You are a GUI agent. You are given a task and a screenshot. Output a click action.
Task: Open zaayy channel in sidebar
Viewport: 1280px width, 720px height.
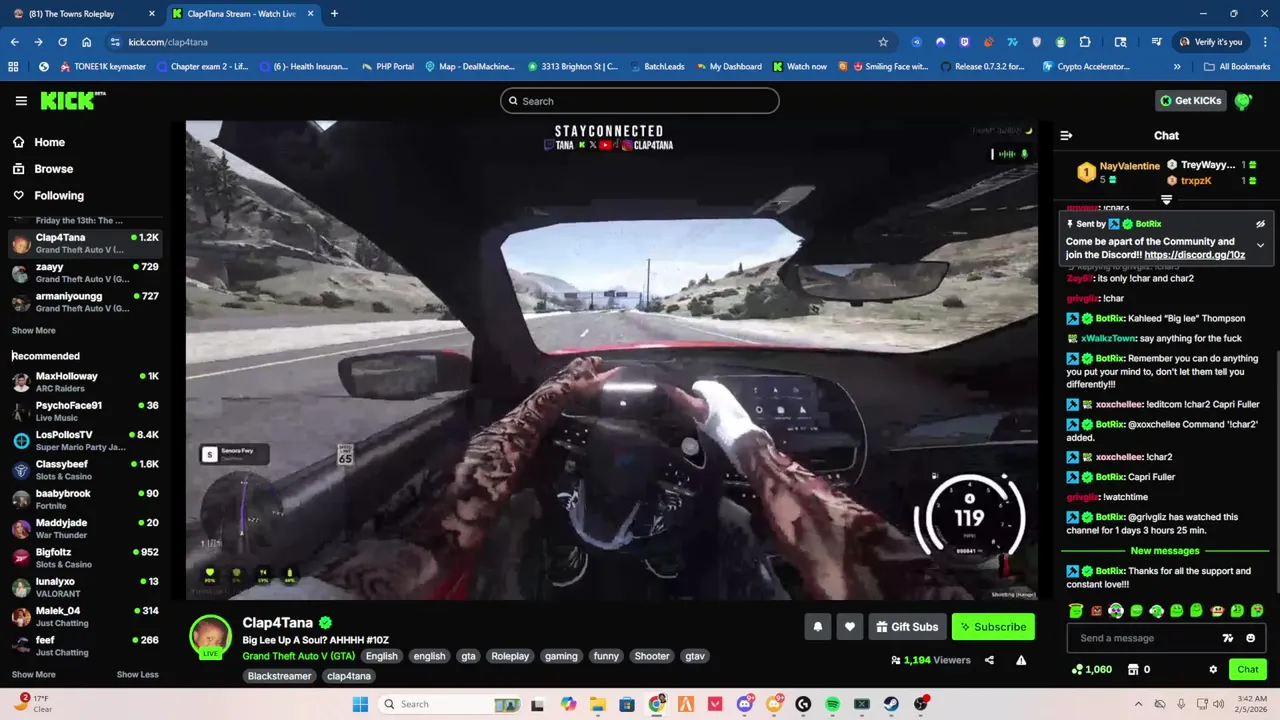(x=85, y=273)
